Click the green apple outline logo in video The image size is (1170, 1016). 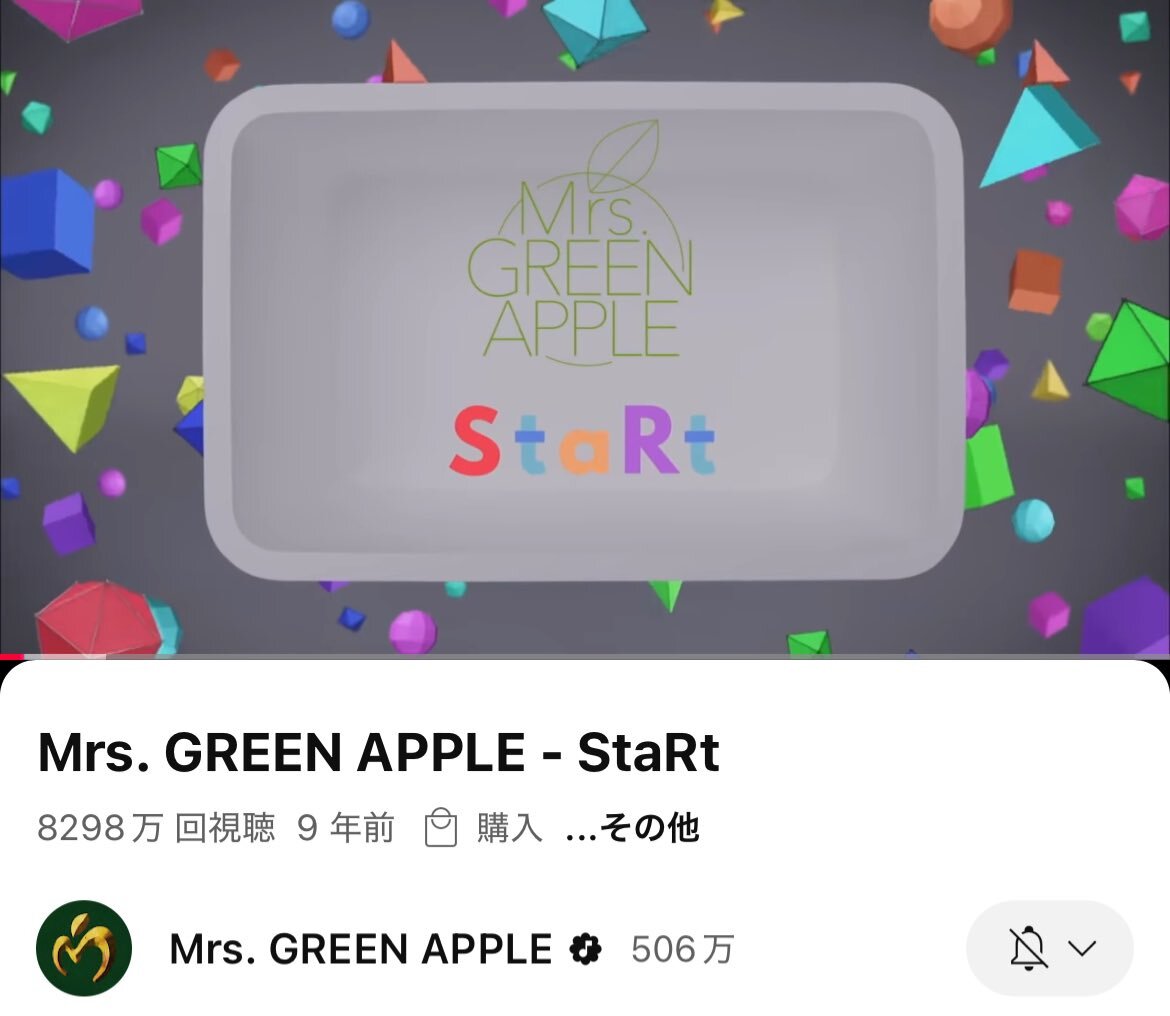(581, 242)
